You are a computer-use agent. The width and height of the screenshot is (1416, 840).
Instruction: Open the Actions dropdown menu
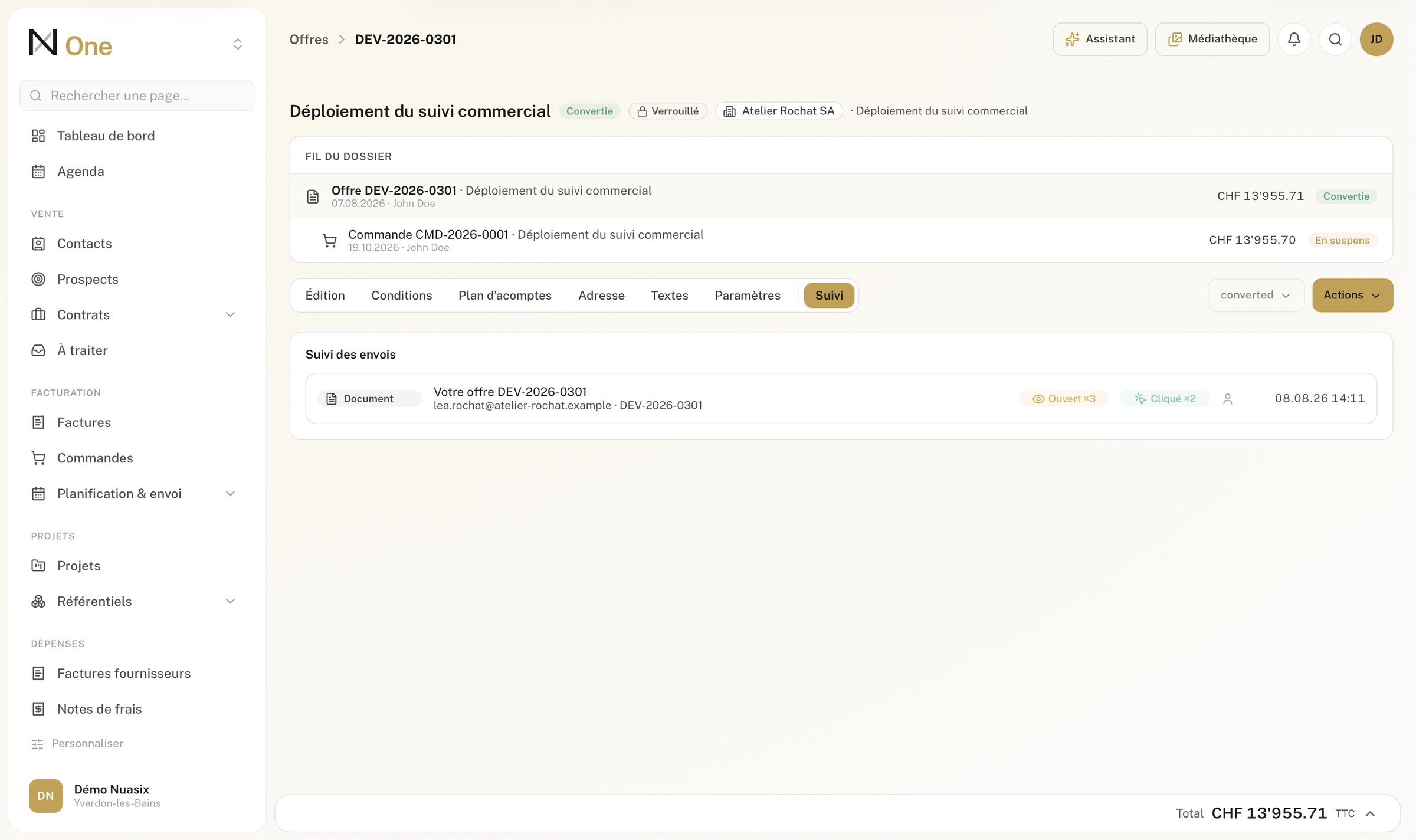pos(1352,296)
